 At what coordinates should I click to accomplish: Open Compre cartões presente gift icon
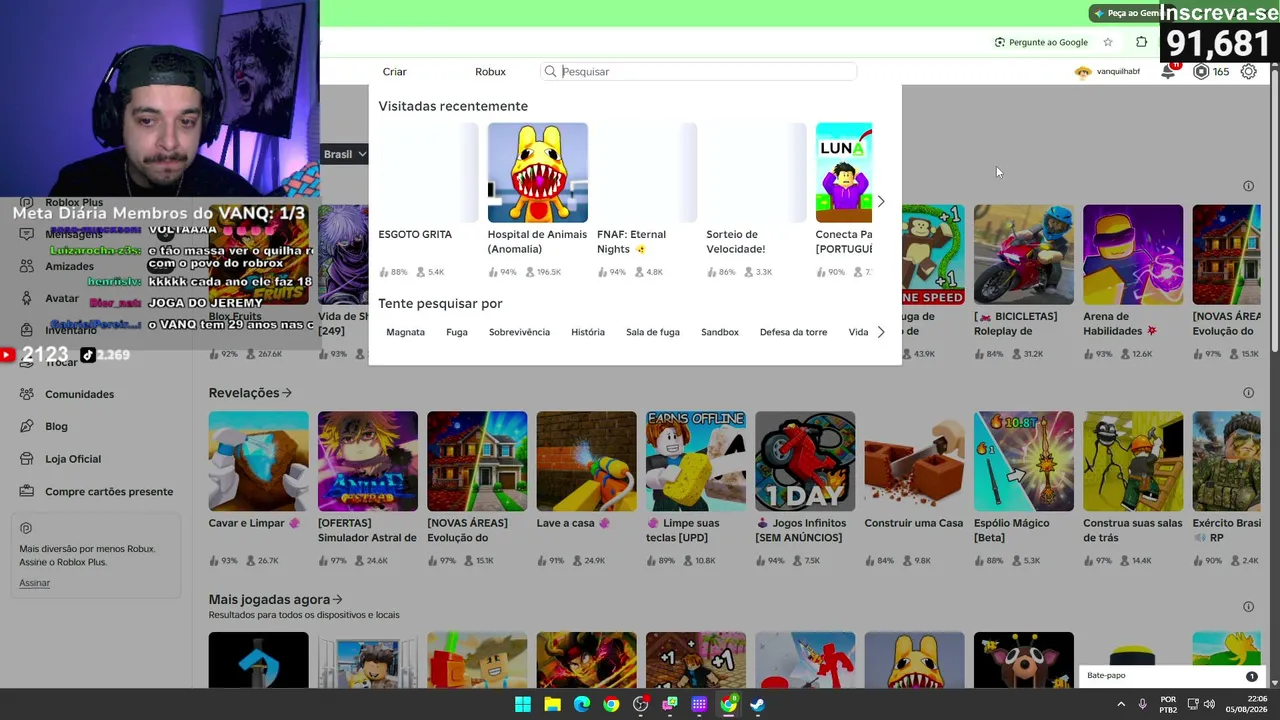[x=27, y=491]
